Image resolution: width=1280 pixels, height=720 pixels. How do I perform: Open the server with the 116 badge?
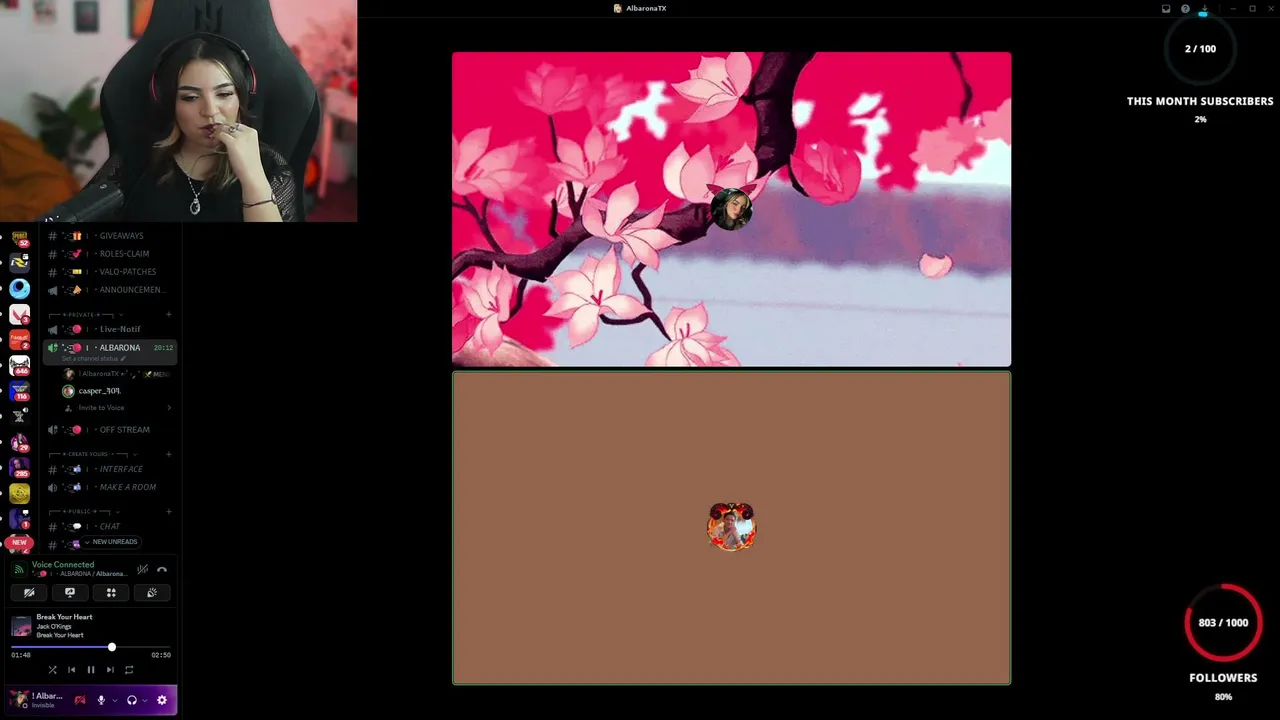click(19, 391)
